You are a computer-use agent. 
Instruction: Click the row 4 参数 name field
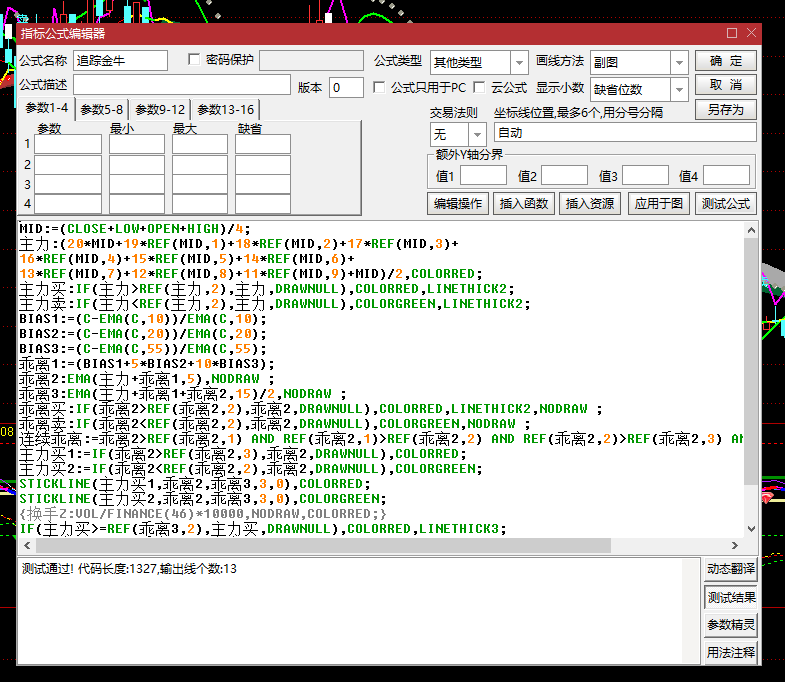point(68,204)
